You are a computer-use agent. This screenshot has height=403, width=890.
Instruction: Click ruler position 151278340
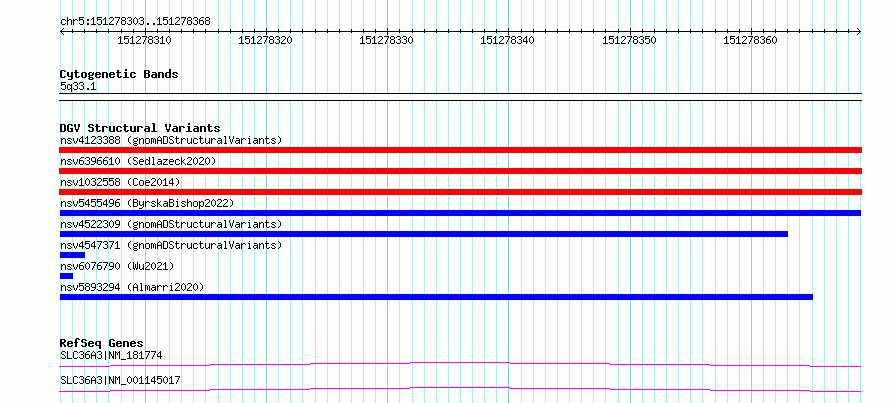pyautogui.click(x=507, y=40)
